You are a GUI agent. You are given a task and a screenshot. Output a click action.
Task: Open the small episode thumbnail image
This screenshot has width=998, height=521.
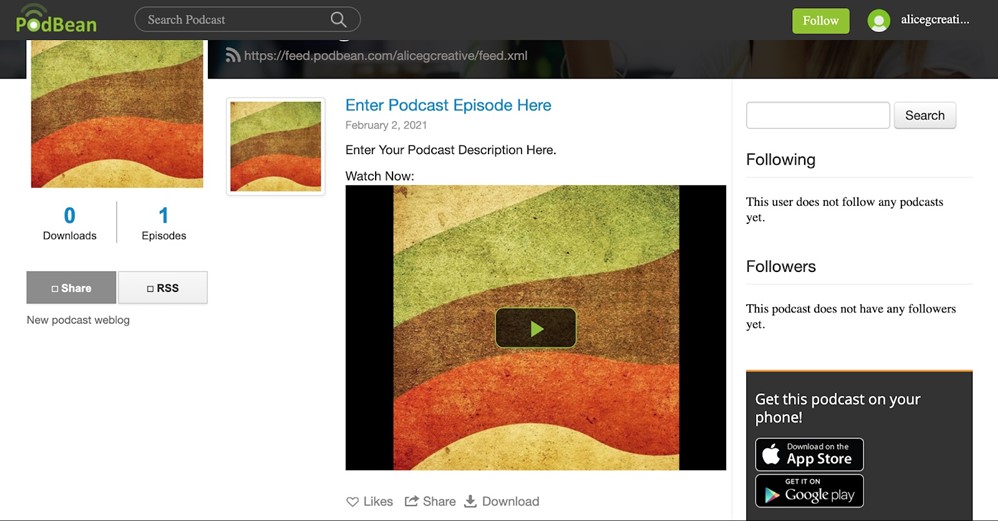pyautogui.click(x=276, y=146)
